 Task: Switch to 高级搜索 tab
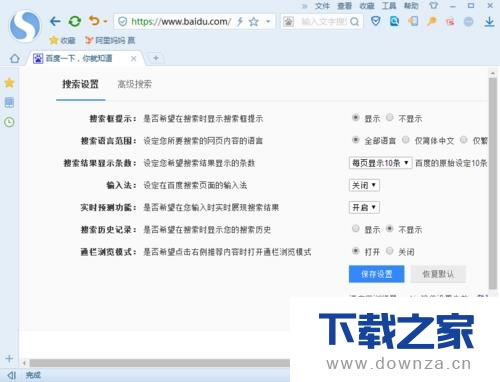coord(135,84)
